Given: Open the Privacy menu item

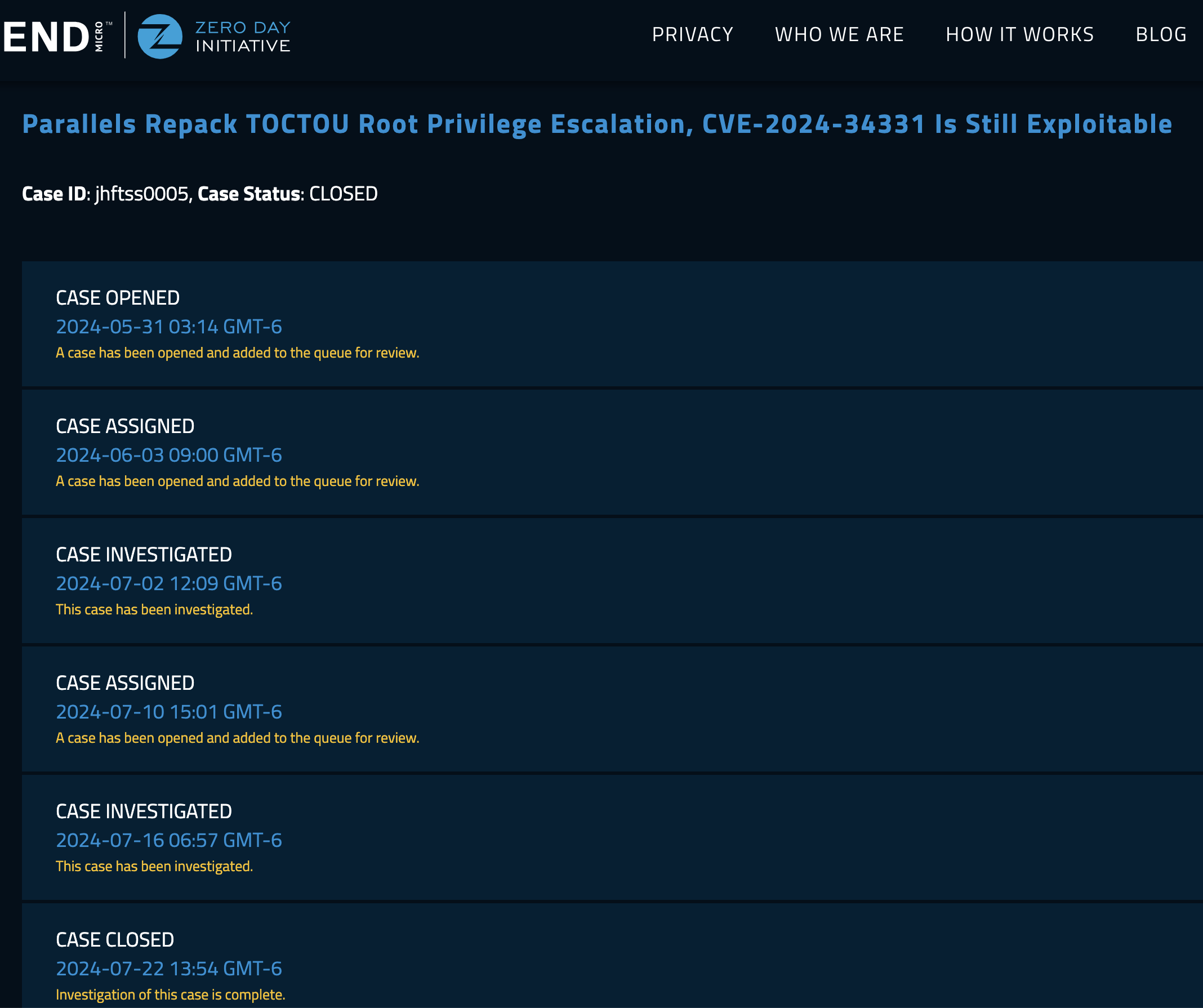Looking at the screenshot, I should [x=693, y=34].
